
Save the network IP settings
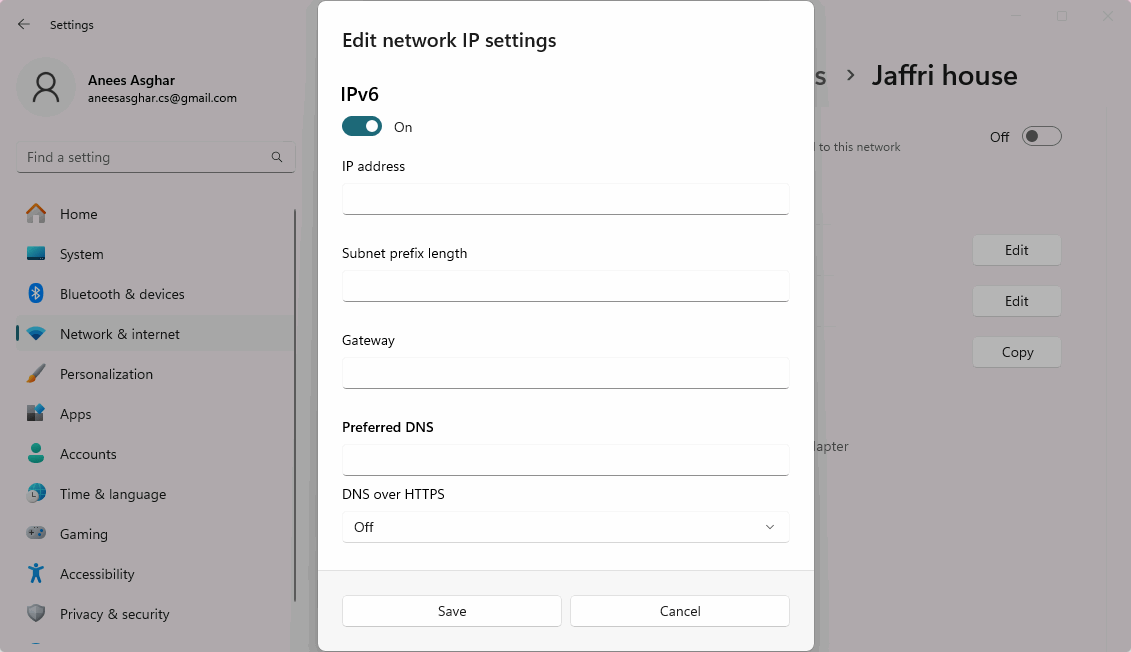tap(452, 611)
